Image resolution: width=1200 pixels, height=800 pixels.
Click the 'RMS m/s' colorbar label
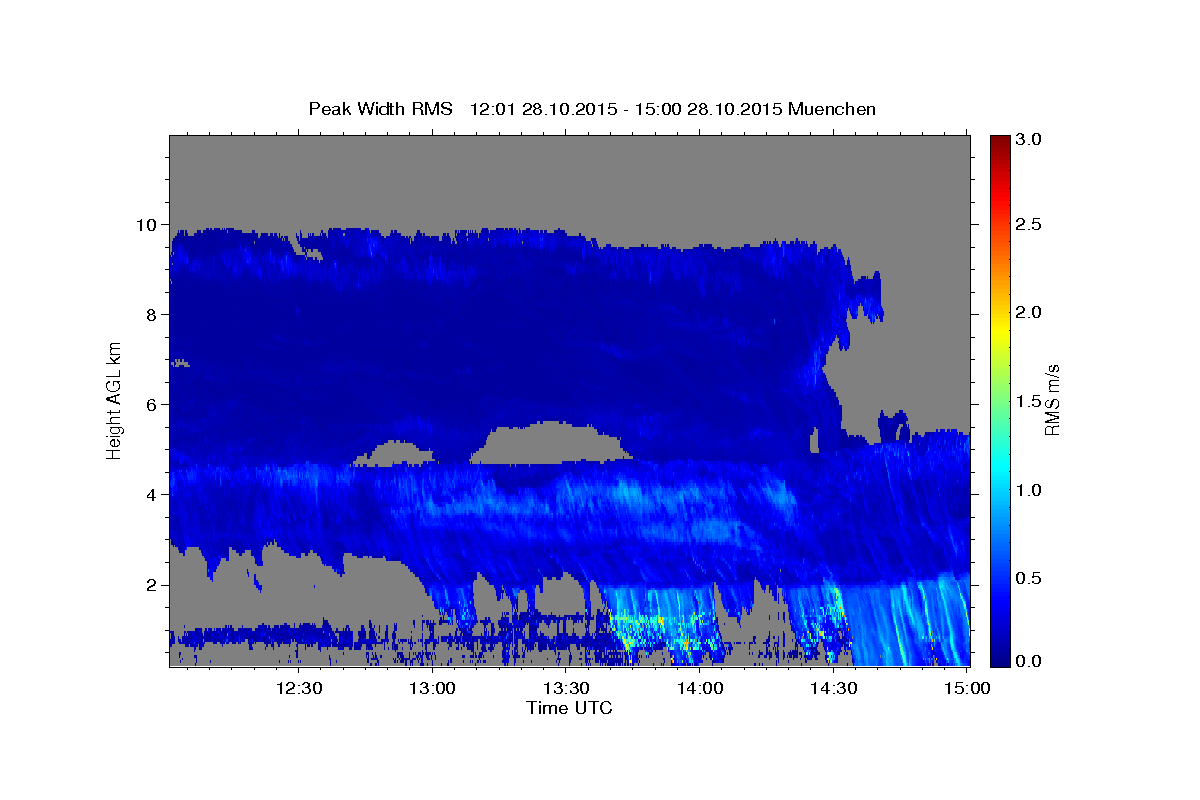click(x=1051, y=400)
